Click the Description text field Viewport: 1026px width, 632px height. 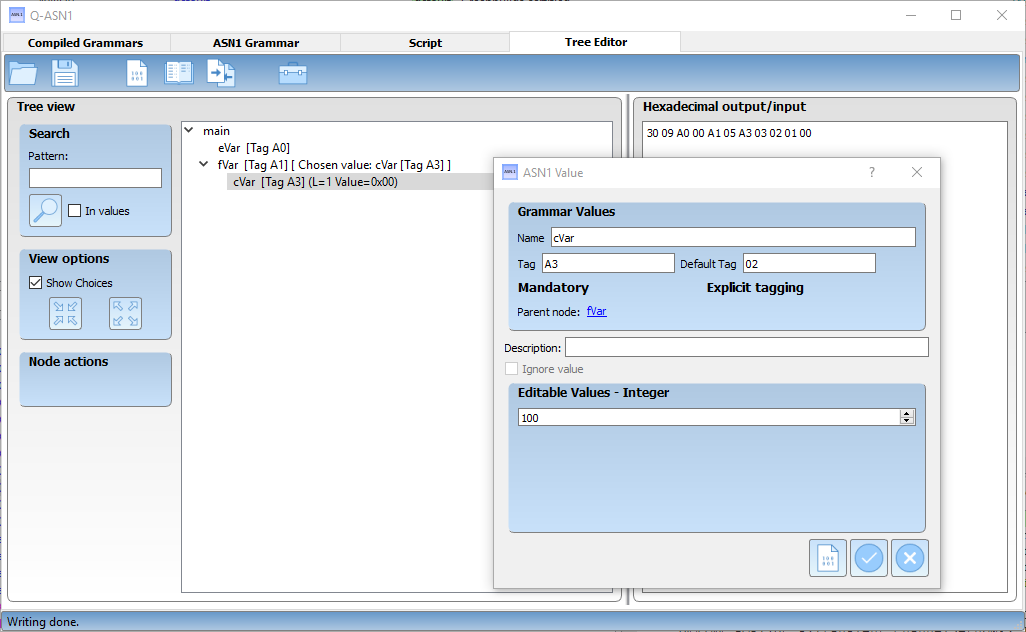[746, 347]
